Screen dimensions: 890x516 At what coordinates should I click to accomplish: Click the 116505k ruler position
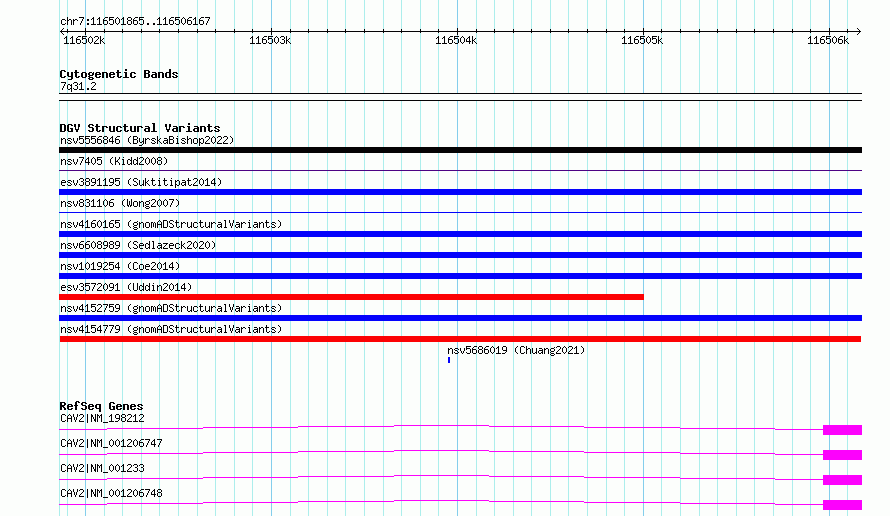click(x=642, y=40)
